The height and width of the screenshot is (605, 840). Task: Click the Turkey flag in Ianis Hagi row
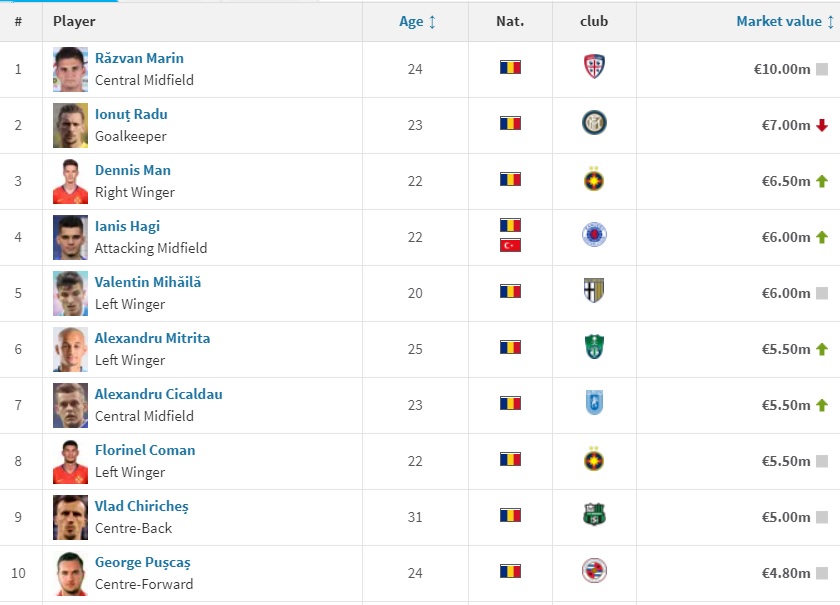coord(510,245)
